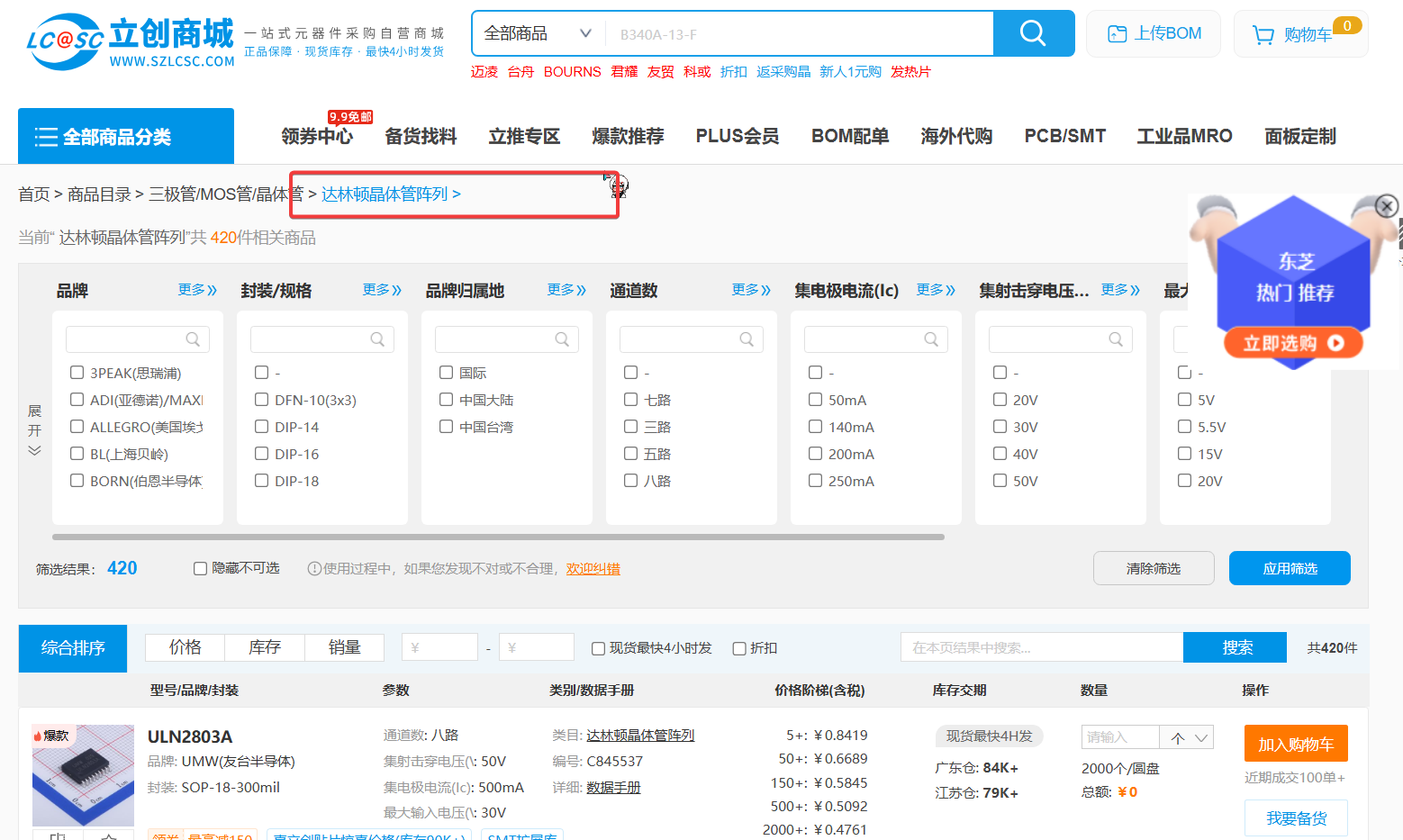Click the 清除筛选 button
1403x840 pixels.
click(x=1154, y=568)
